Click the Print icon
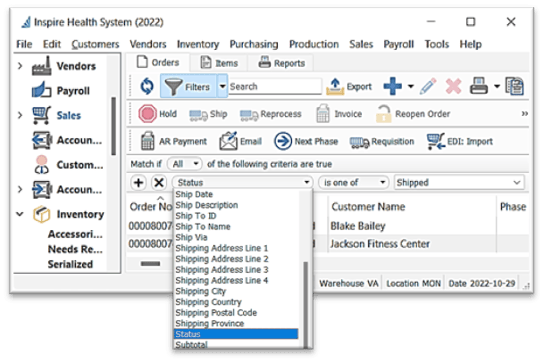 pyautogui.click(x=479, y=86)
